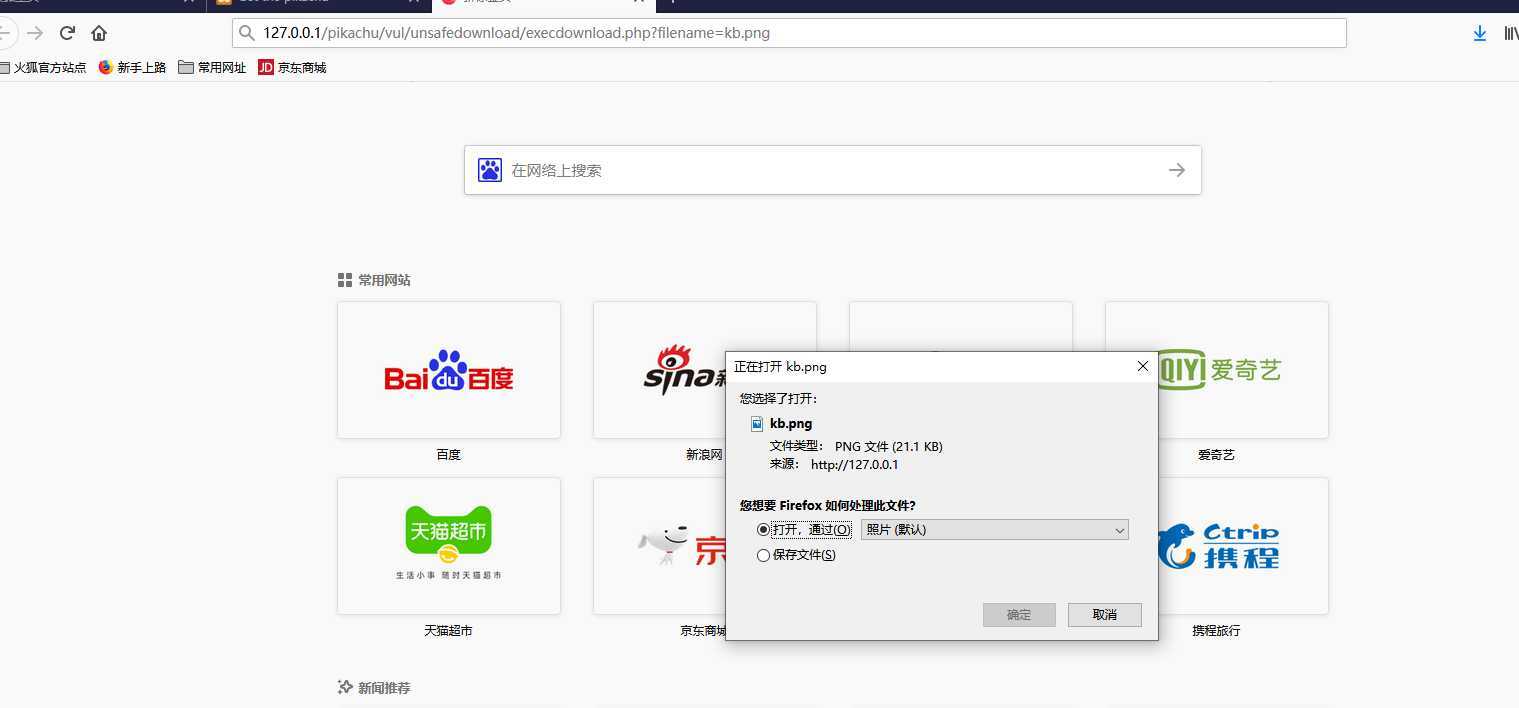Open the 天猫超市 site tile

click(449, 546)
